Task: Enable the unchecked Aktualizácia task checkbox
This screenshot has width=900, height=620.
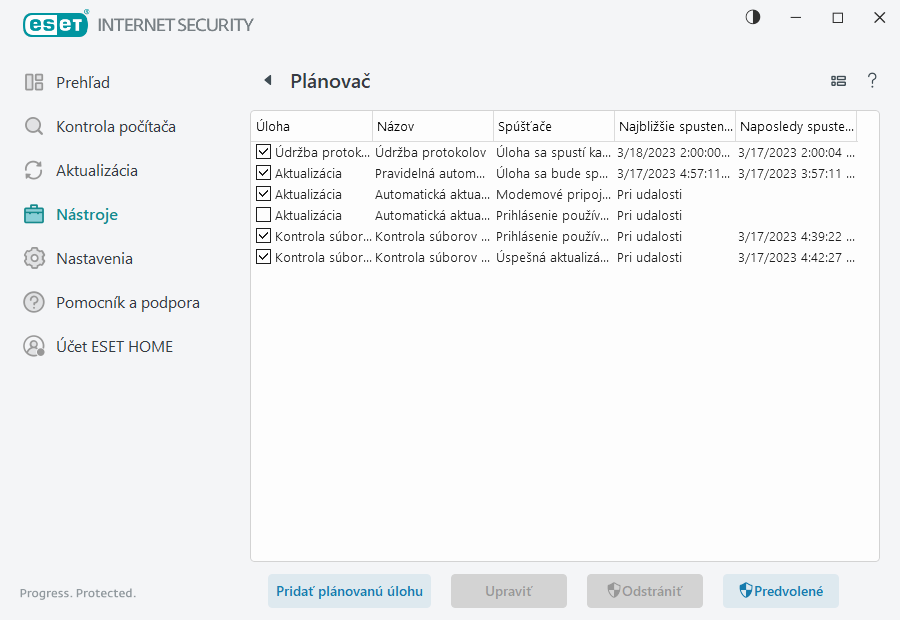Action: (x=263, y=215)
